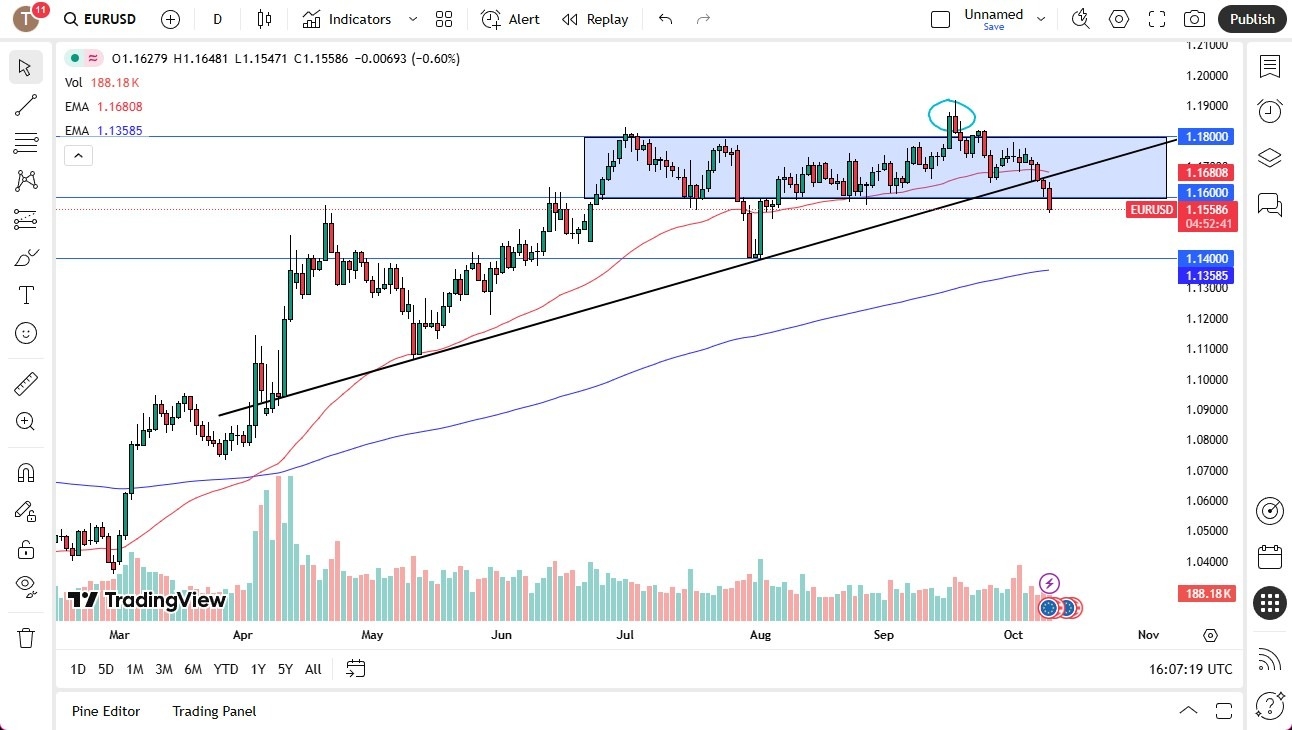Take a chart snapshot with camera icon
1292x730 pixels.
(x=1194, y=19)
